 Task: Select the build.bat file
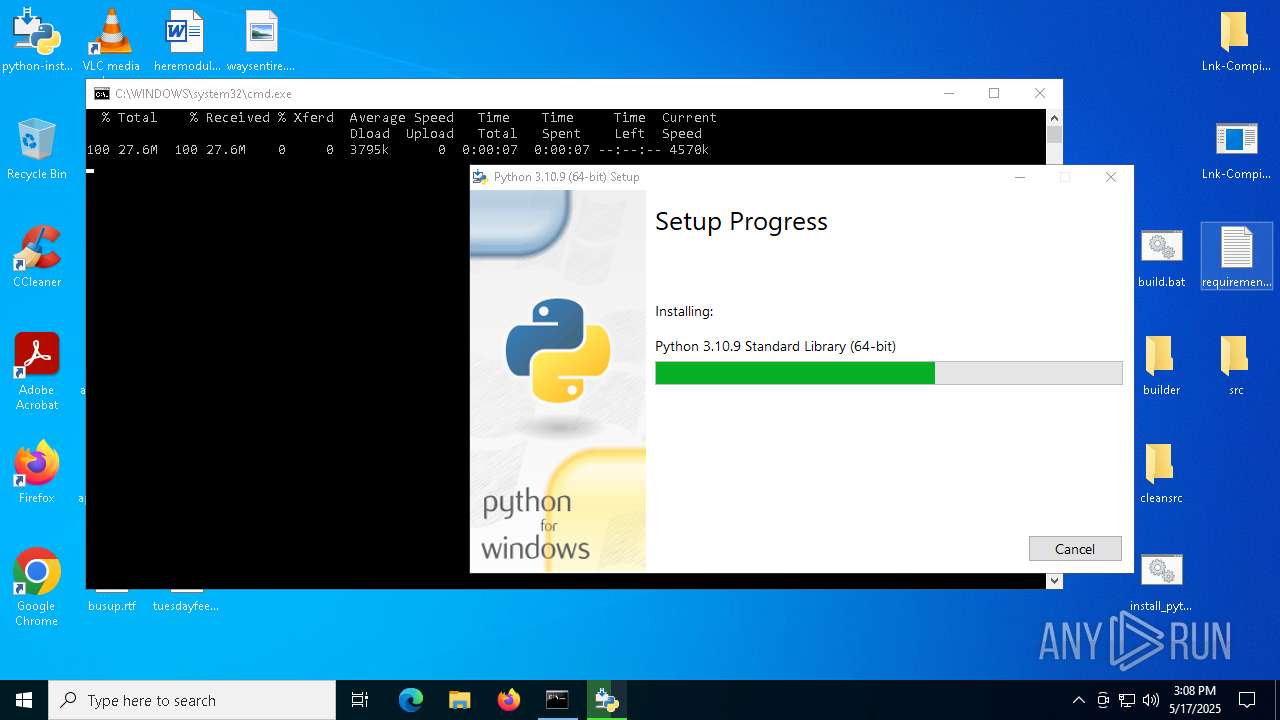click(1161, 256)
